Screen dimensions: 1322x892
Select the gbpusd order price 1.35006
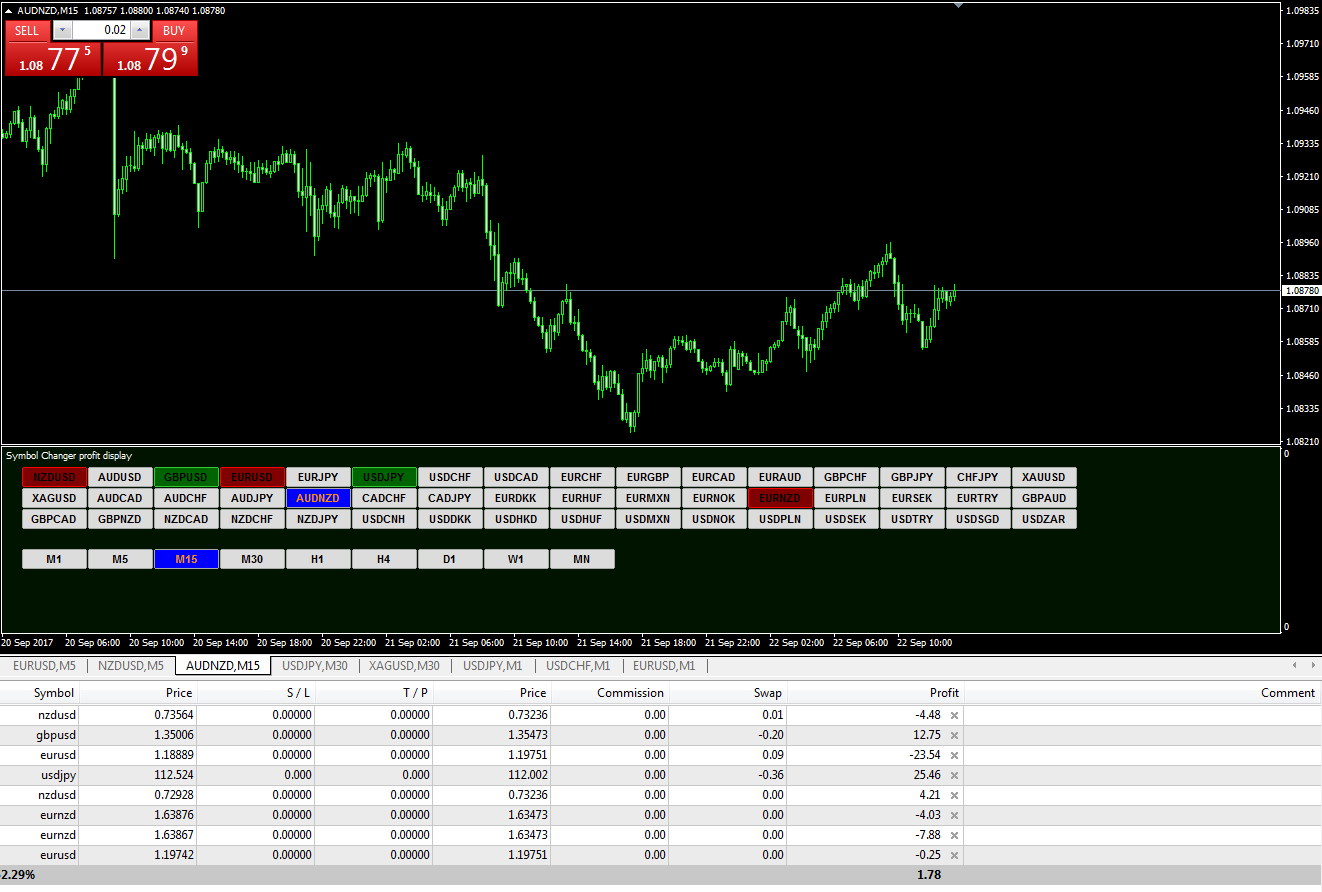[x=174, y=735]
